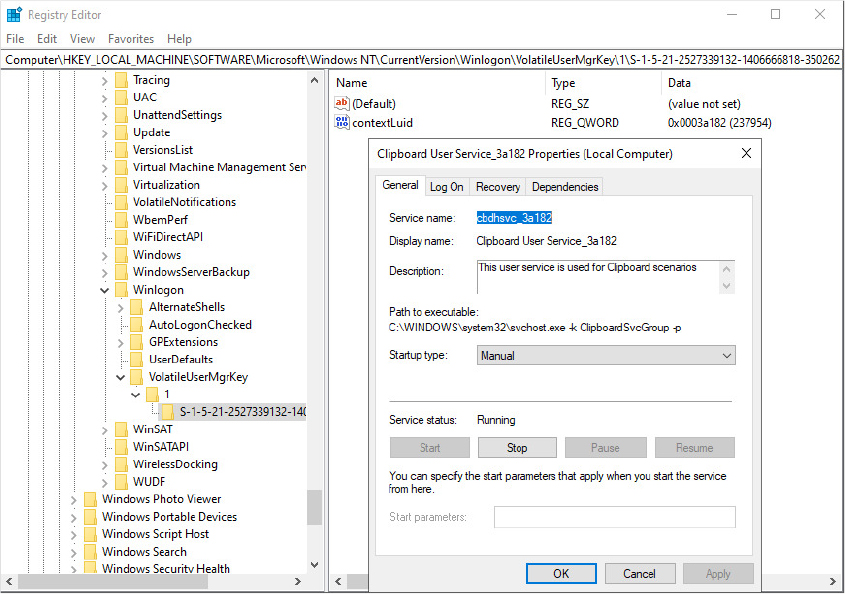
Task: Click the (Default) string value icon
Action: pyautogui.click(x=342, y=103)
